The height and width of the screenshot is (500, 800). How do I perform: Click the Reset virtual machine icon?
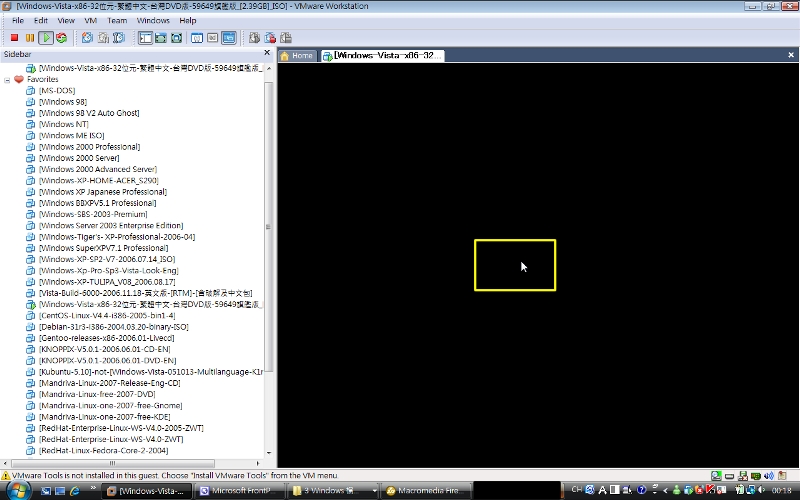(62, 38)
